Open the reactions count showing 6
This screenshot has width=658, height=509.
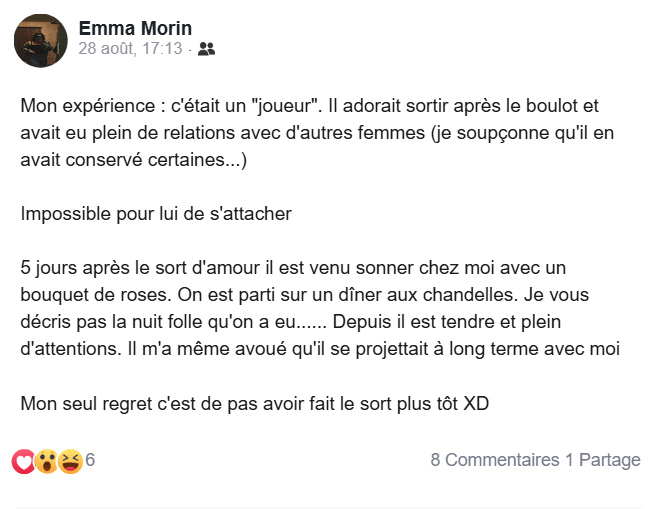click(90, 460)
